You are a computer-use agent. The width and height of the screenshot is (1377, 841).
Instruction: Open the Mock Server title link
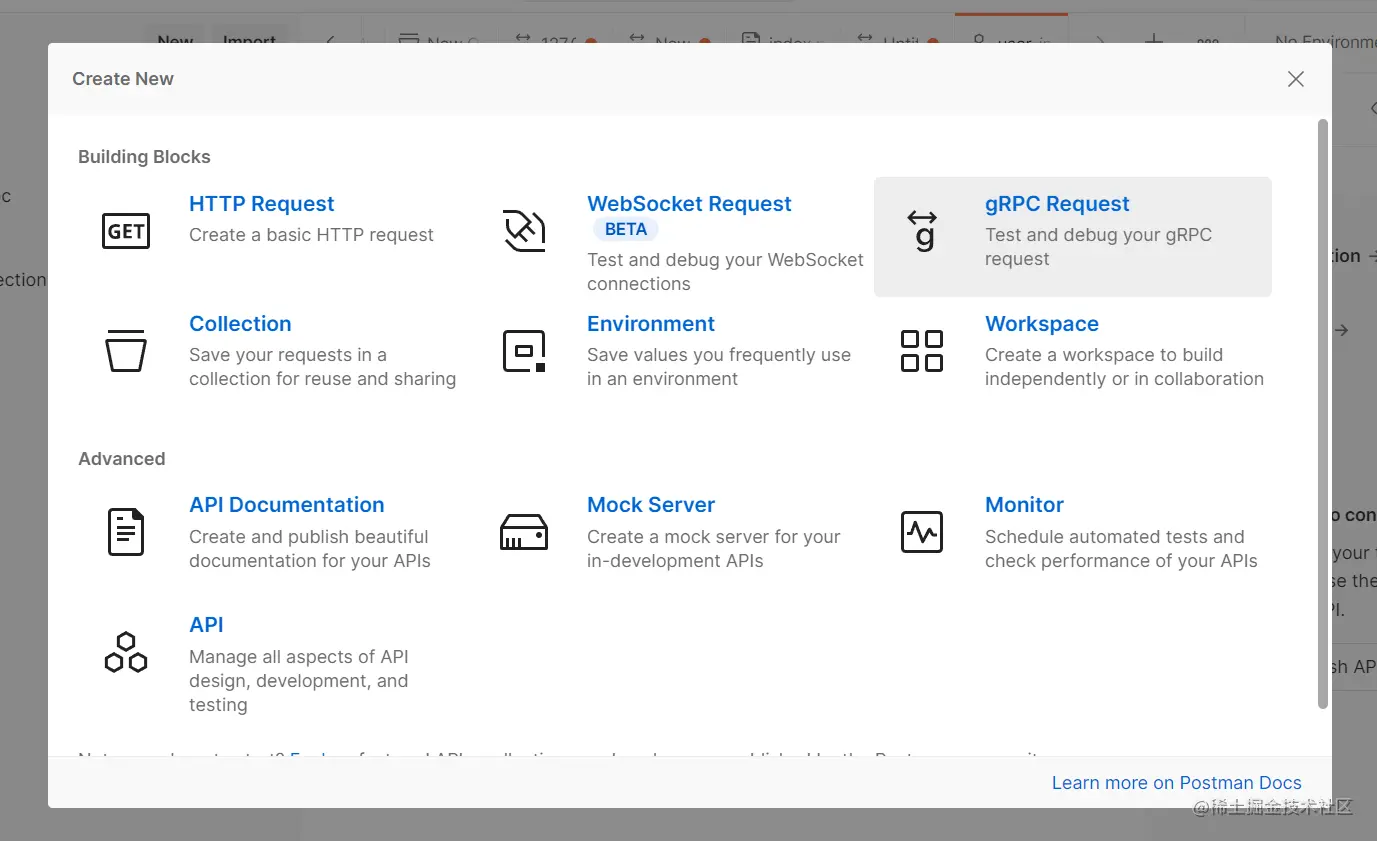coord(651,505)
